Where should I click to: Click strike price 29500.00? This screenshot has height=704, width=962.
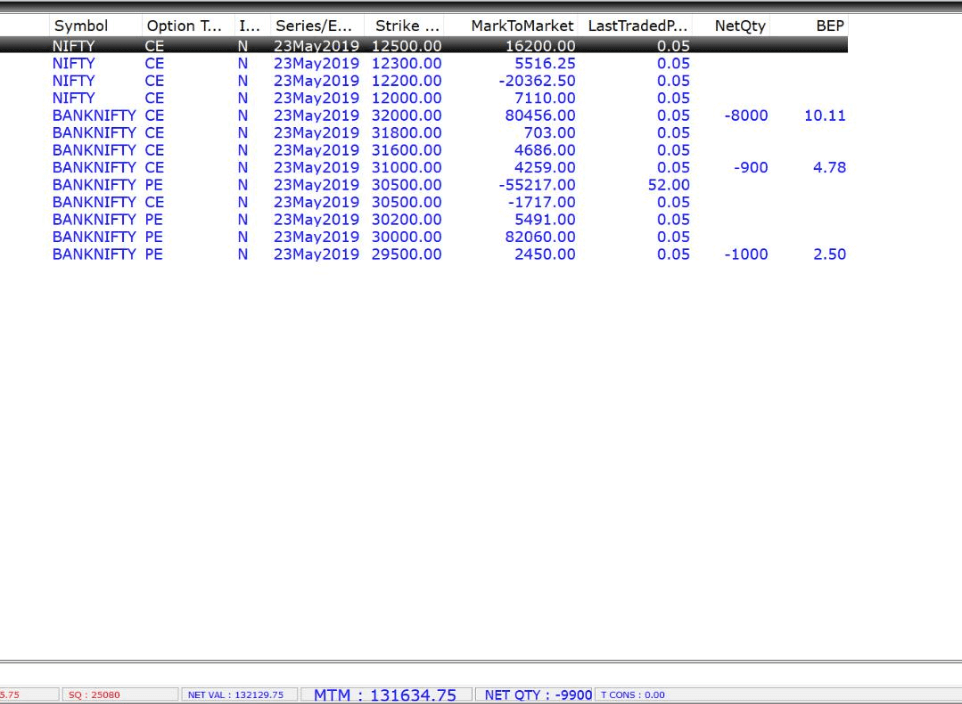coord(407,254)
